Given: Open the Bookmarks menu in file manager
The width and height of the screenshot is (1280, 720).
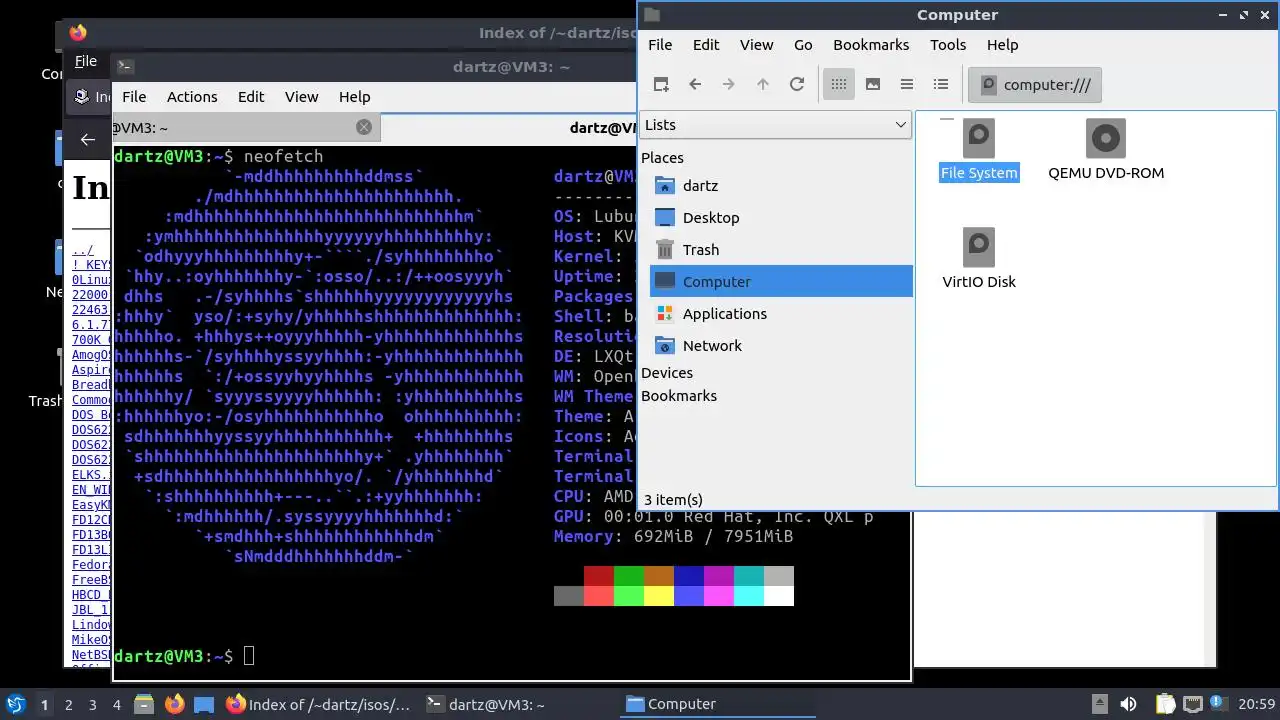Looking at the screenshot, I should point(871,44).
